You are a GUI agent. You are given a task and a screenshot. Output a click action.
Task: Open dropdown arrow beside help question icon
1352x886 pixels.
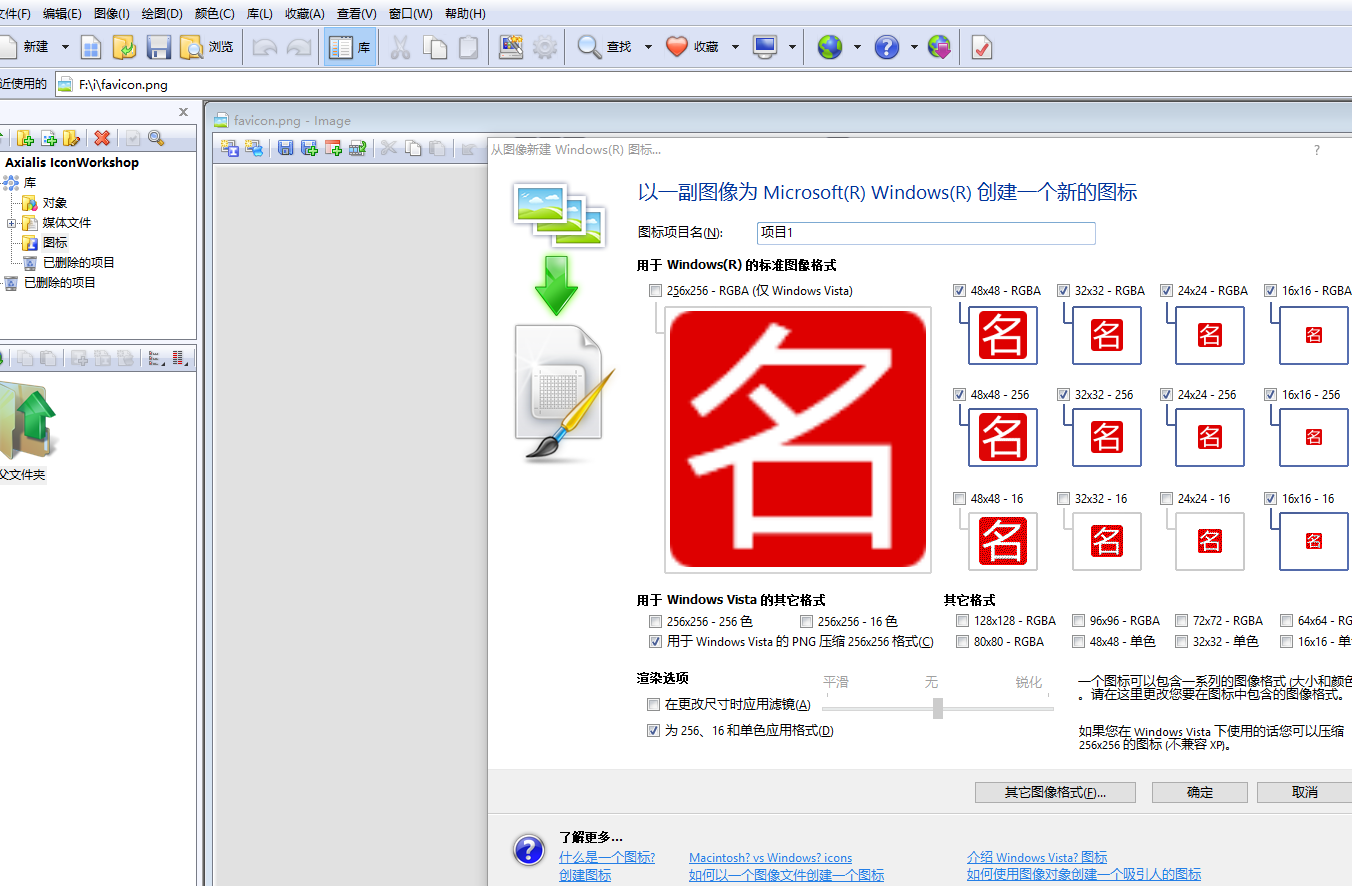coord(914,47)
